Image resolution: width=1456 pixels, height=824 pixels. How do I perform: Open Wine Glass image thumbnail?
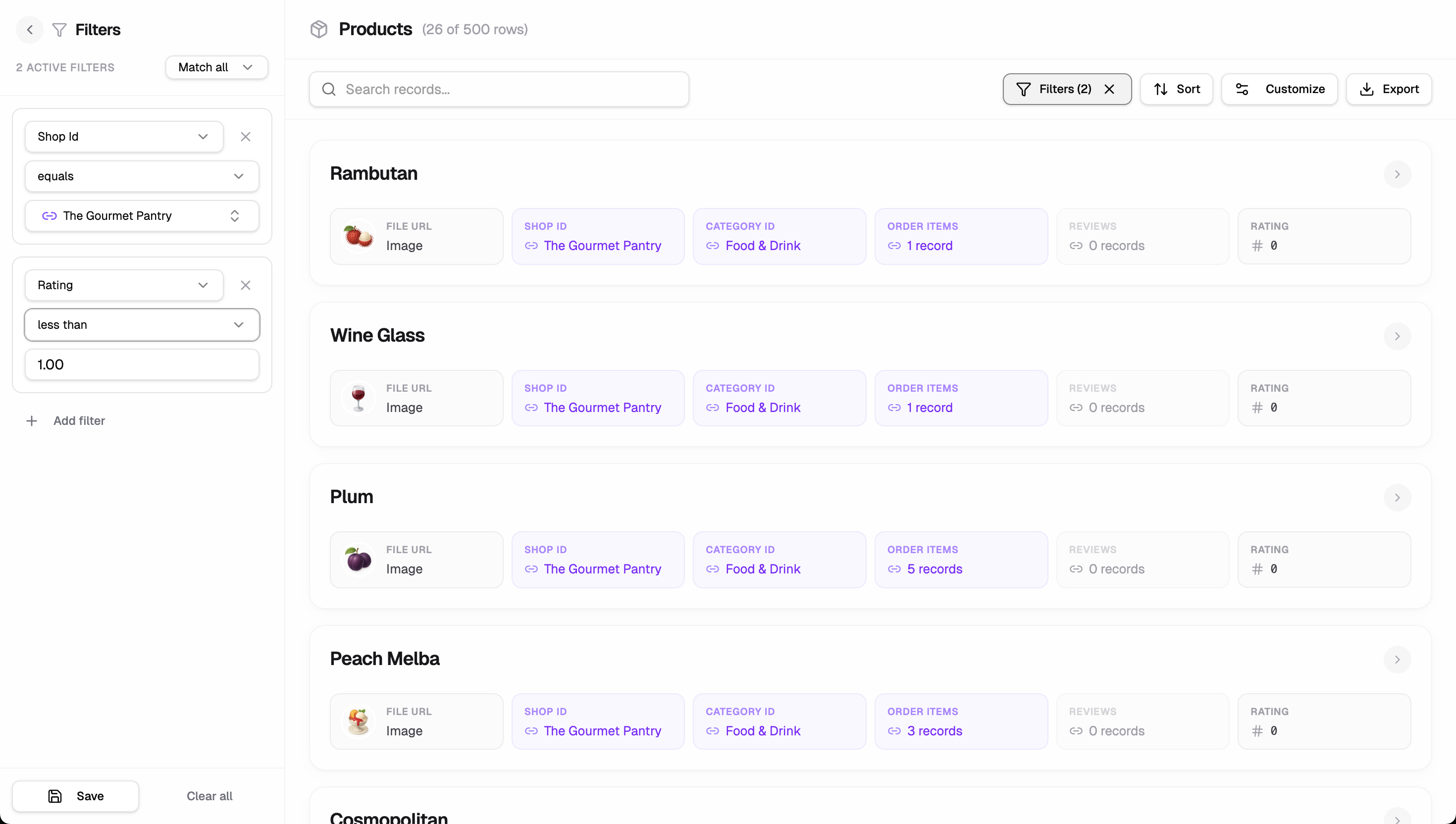(x=358, y=398)
